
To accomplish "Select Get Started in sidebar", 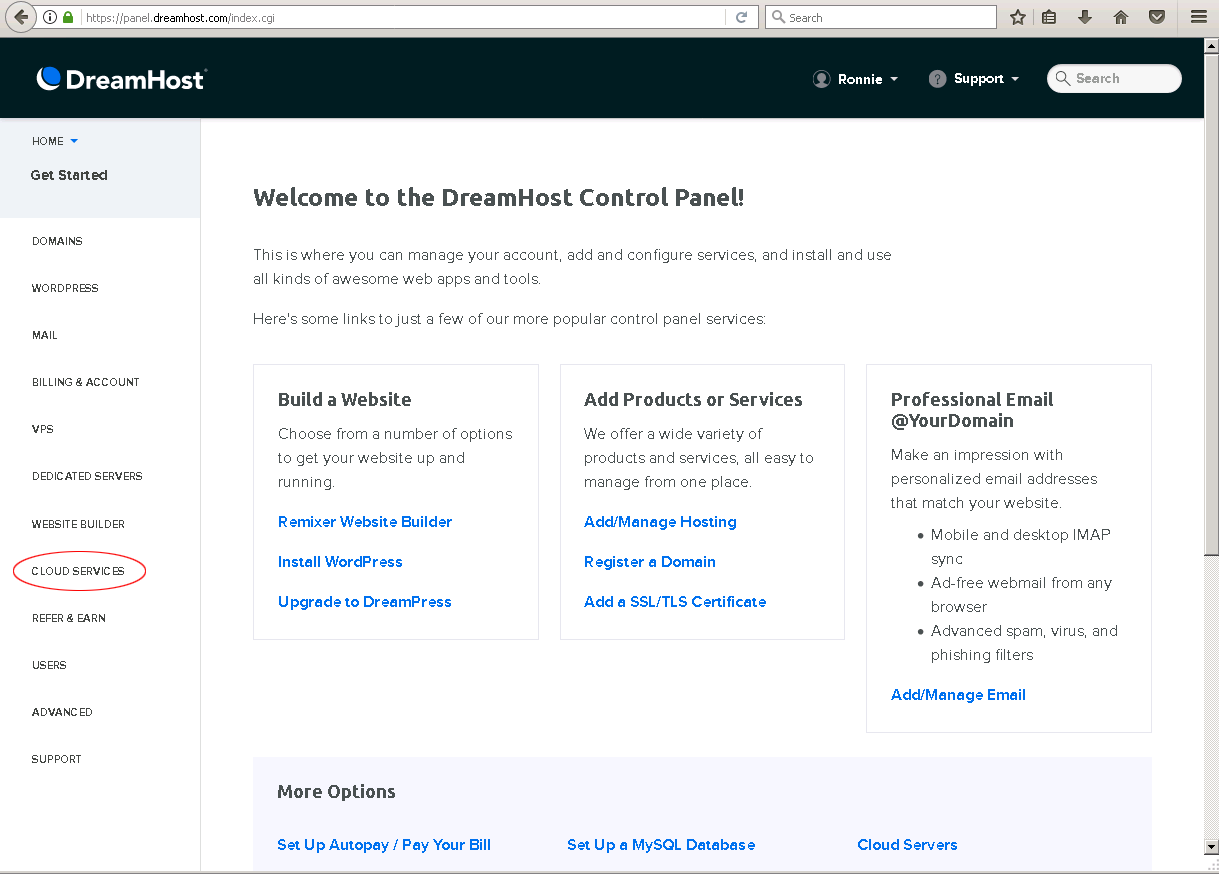I will click(x=69, y=175).
